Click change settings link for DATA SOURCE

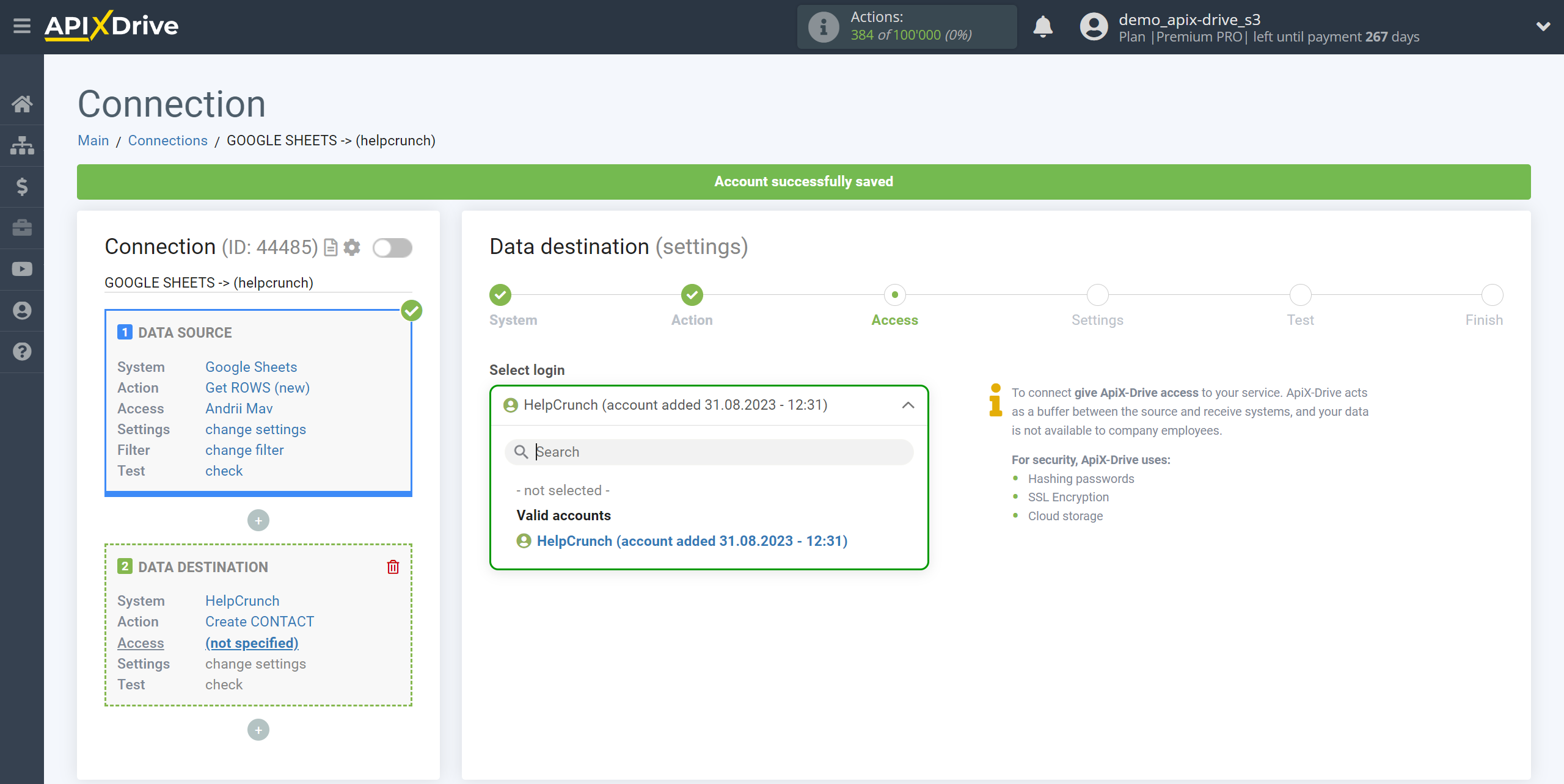pyautogui.click(x=255, y=429)
